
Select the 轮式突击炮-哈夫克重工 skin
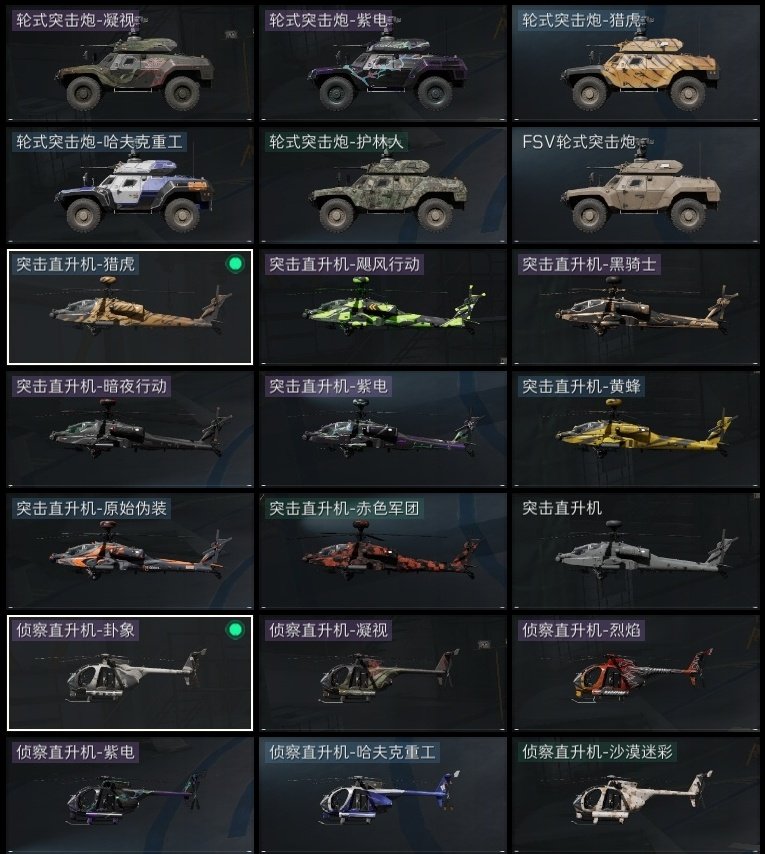point(130,185)
